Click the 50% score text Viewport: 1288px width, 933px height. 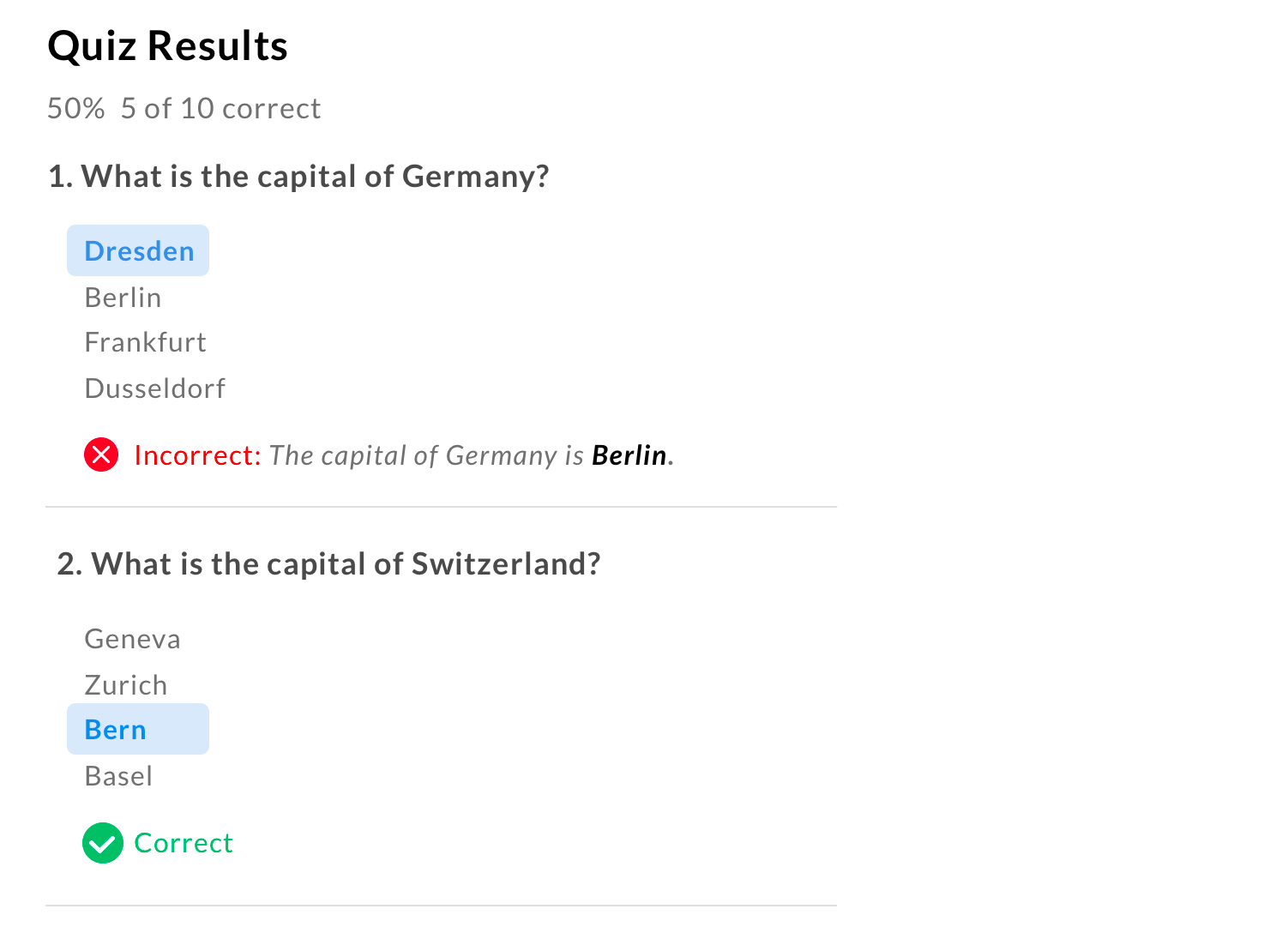(x=75, y=108)
